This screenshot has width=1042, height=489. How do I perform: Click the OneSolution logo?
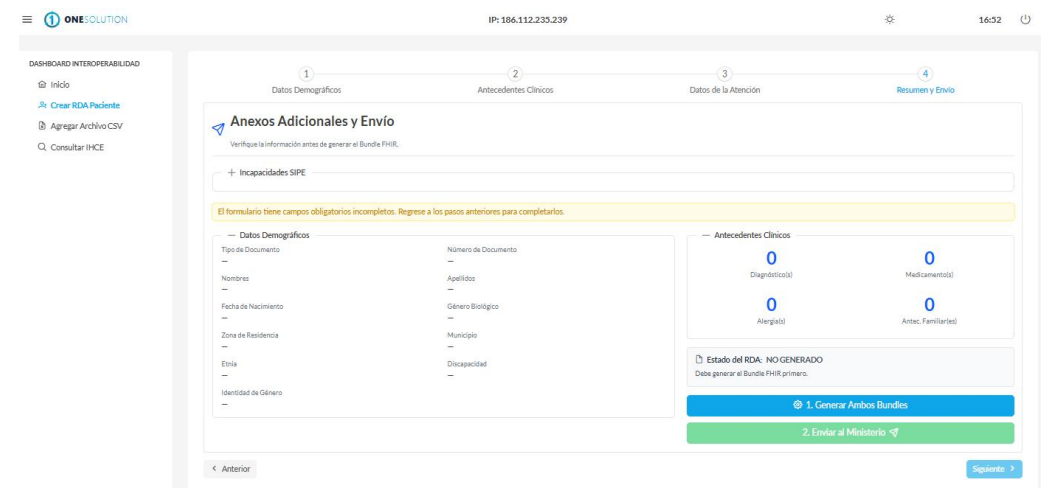tap(86, 20)
